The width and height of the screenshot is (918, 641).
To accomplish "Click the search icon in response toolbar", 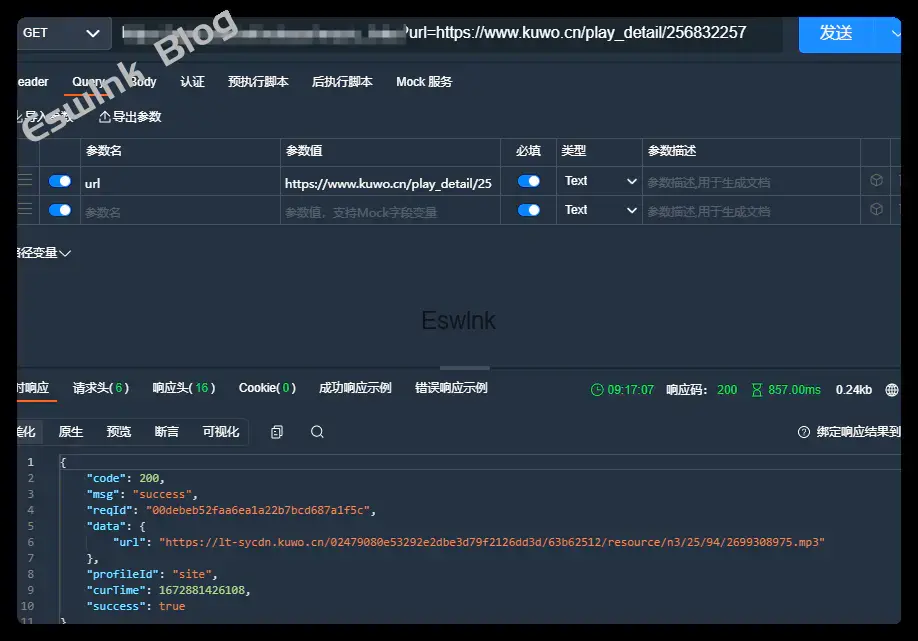I will [x=317, y=432].
